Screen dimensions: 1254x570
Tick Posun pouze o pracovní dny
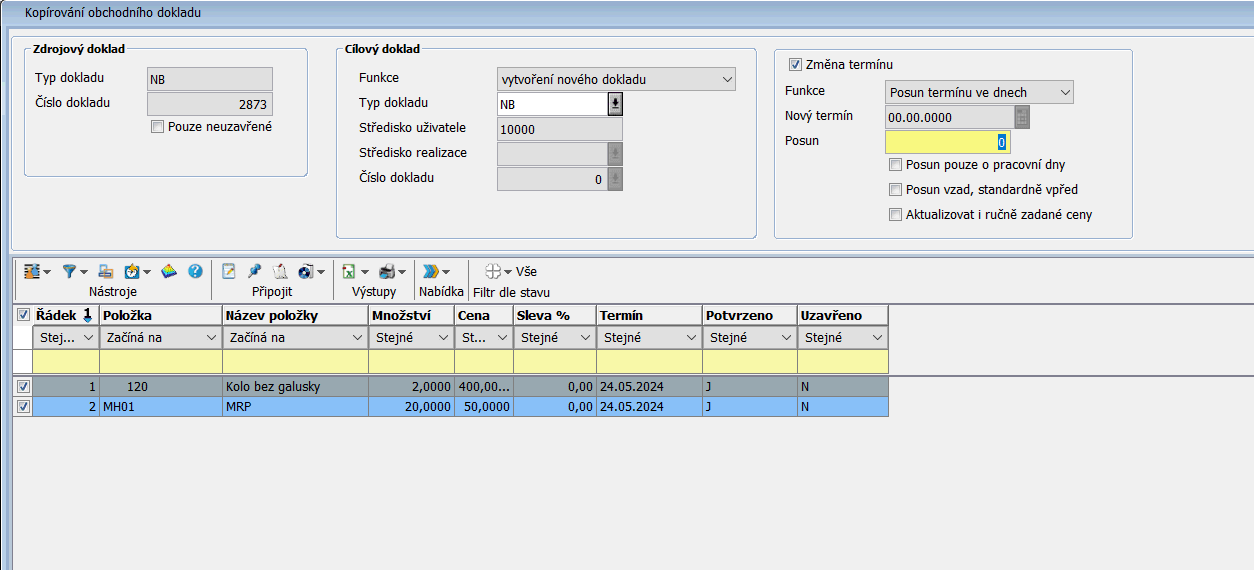(895, 165)
